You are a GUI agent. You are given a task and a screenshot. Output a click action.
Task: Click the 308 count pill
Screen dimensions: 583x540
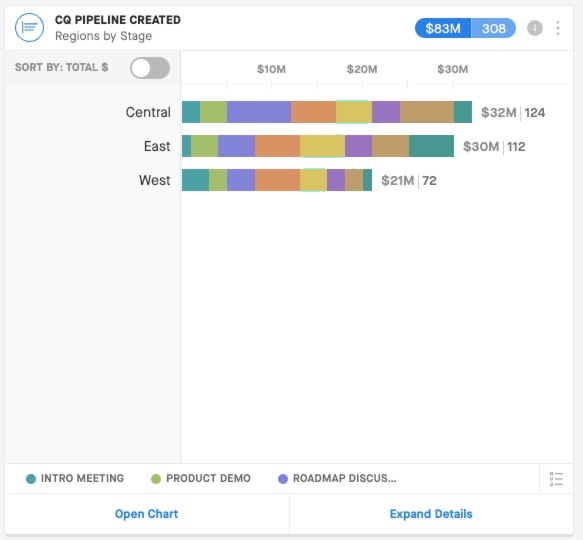point(494,28)
